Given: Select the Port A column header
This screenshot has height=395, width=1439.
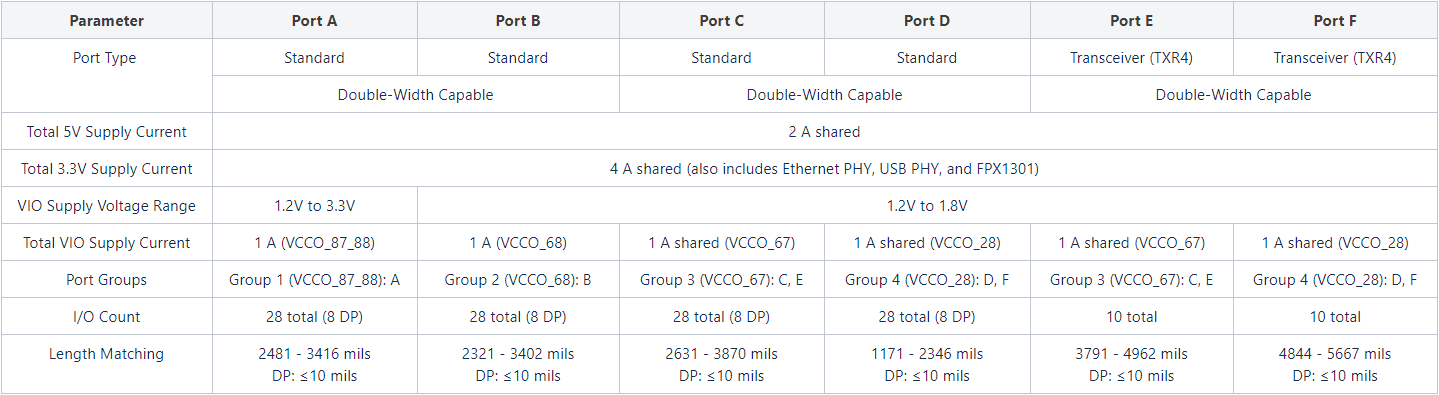Looking at the screenshot, I should point(314,20).
